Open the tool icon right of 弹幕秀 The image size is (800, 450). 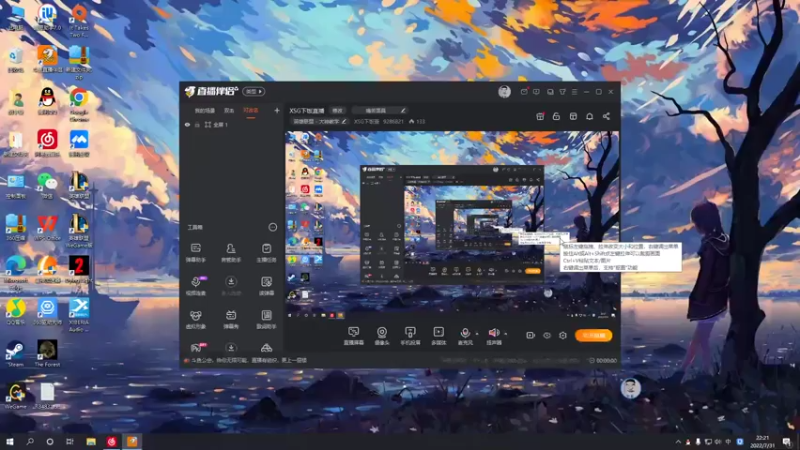266,319
